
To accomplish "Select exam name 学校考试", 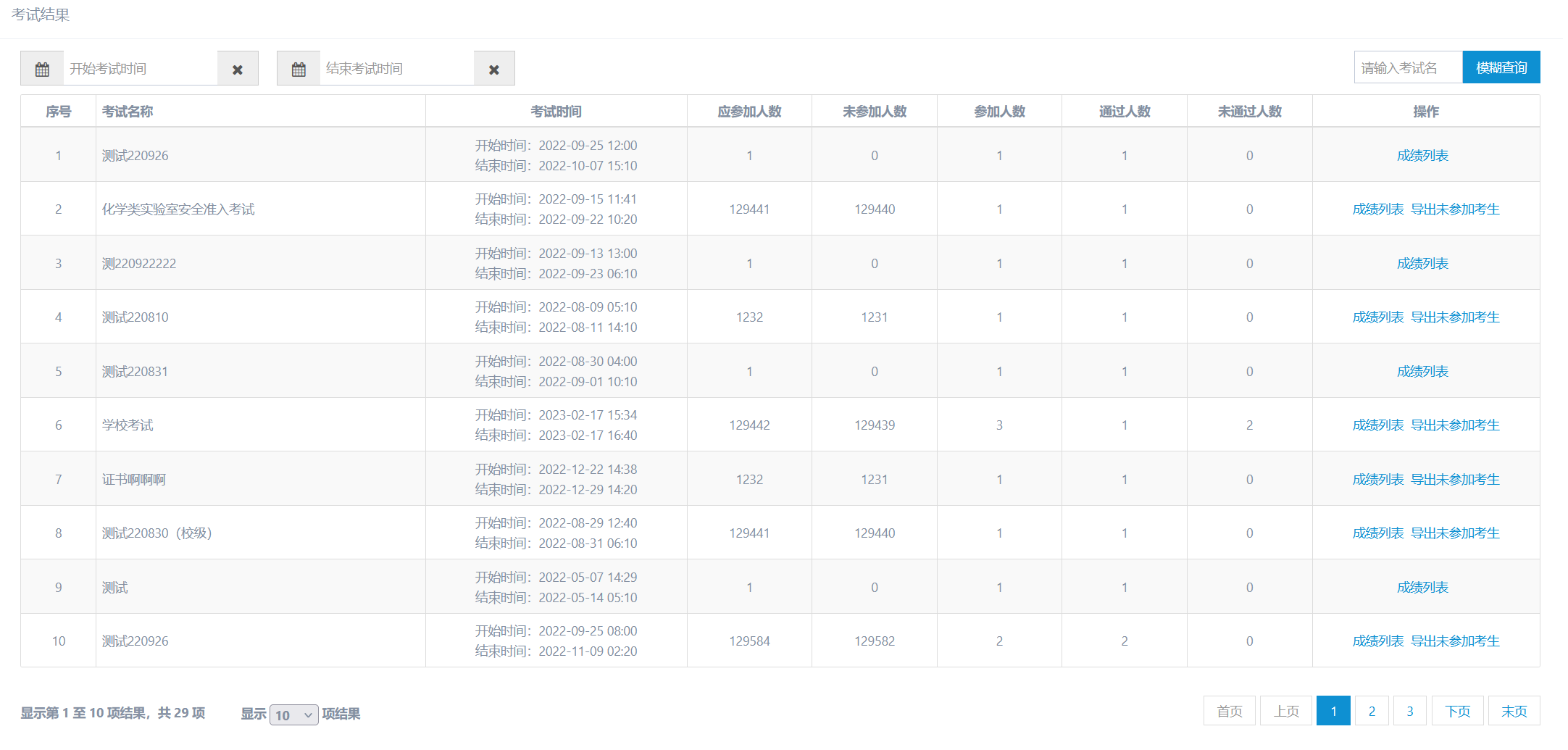I will click(128, 425).
